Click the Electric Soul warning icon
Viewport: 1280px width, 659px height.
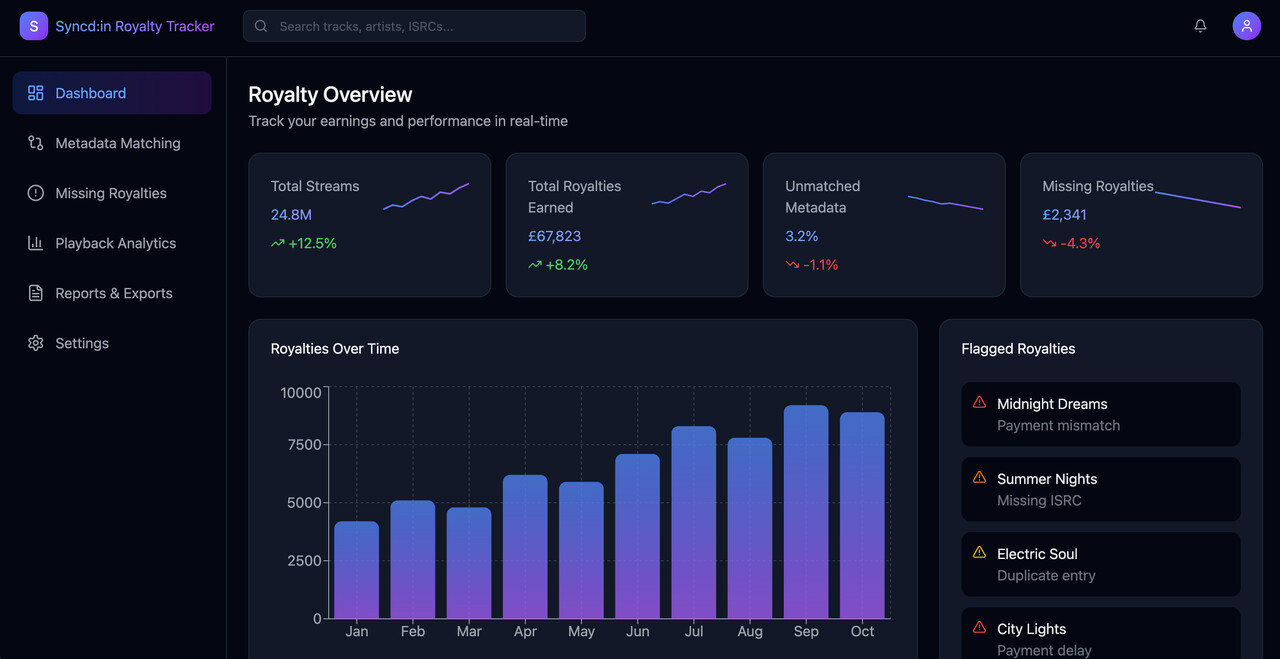[x=980, y=552]
